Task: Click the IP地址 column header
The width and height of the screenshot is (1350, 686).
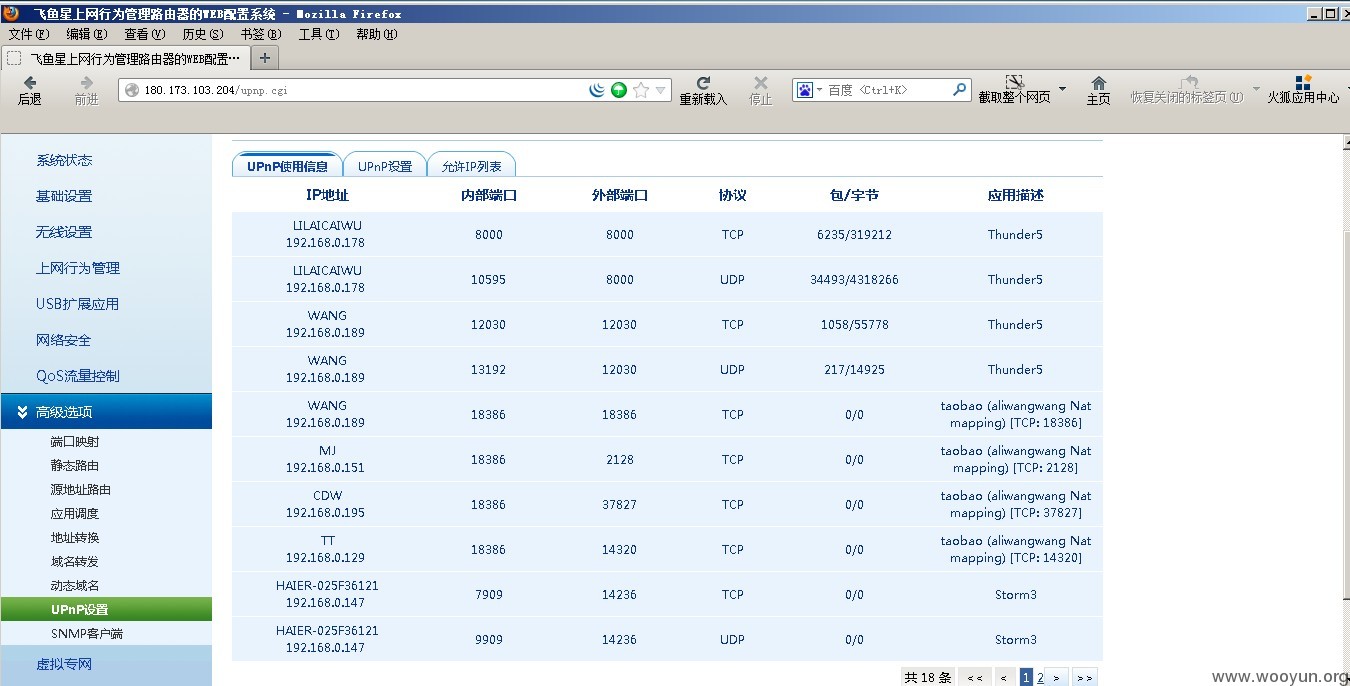Action: point(327,195)
